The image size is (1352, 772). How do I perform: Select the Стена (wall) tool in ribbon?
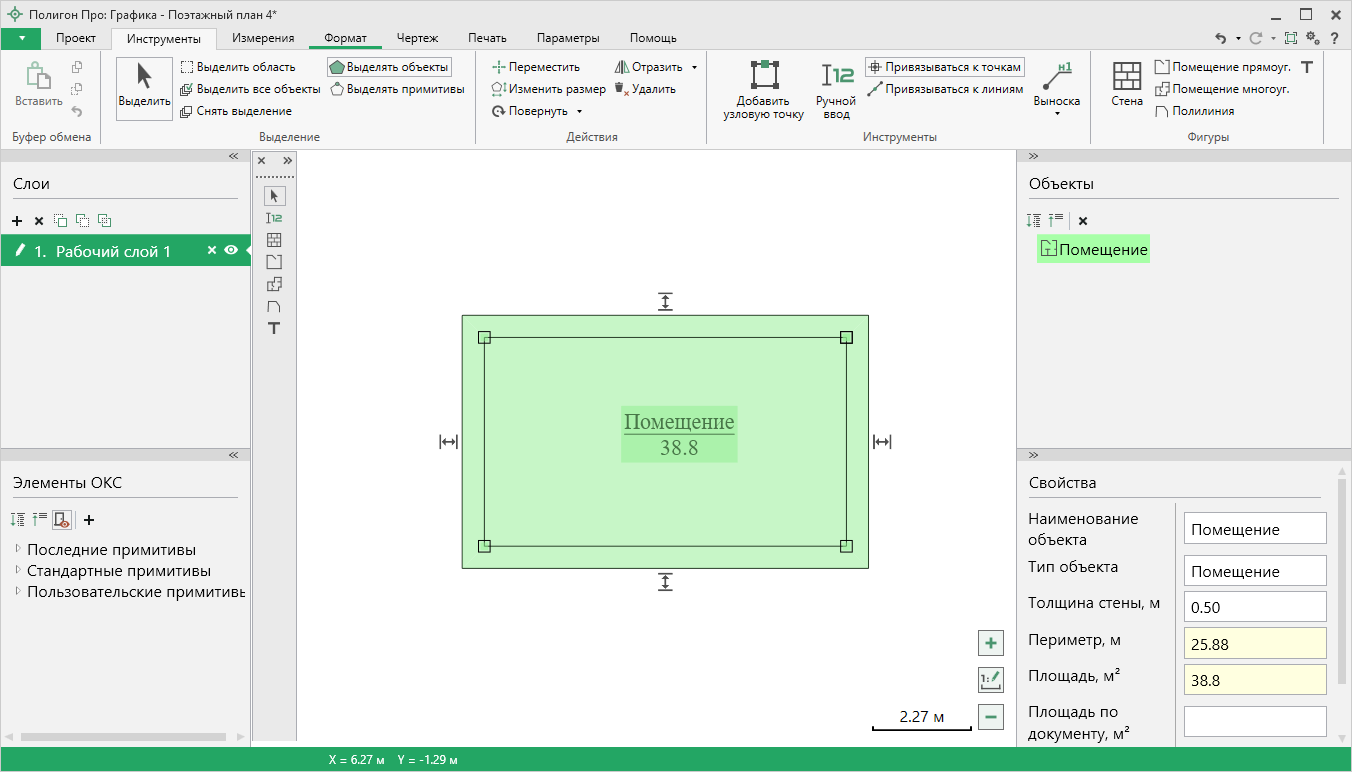(1126, 85)
